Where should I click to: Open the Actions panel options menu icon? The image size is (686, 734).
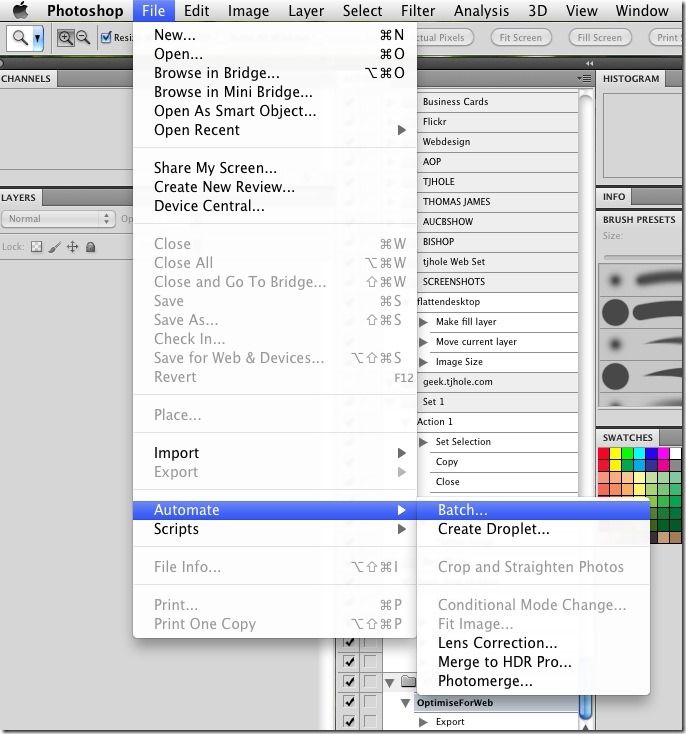[x=583, y=78]
